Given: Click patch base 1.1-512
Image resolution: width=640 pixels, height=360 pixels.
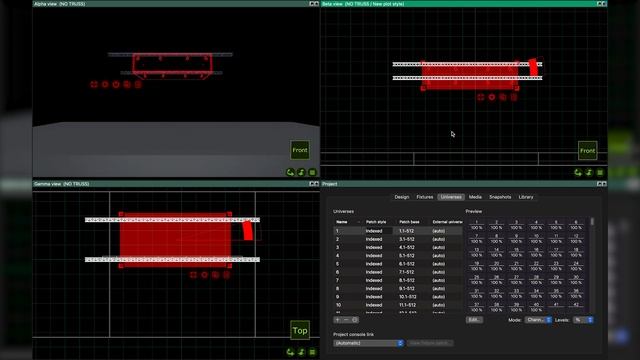Looking at the screenshot, I should tap(407, 231).
